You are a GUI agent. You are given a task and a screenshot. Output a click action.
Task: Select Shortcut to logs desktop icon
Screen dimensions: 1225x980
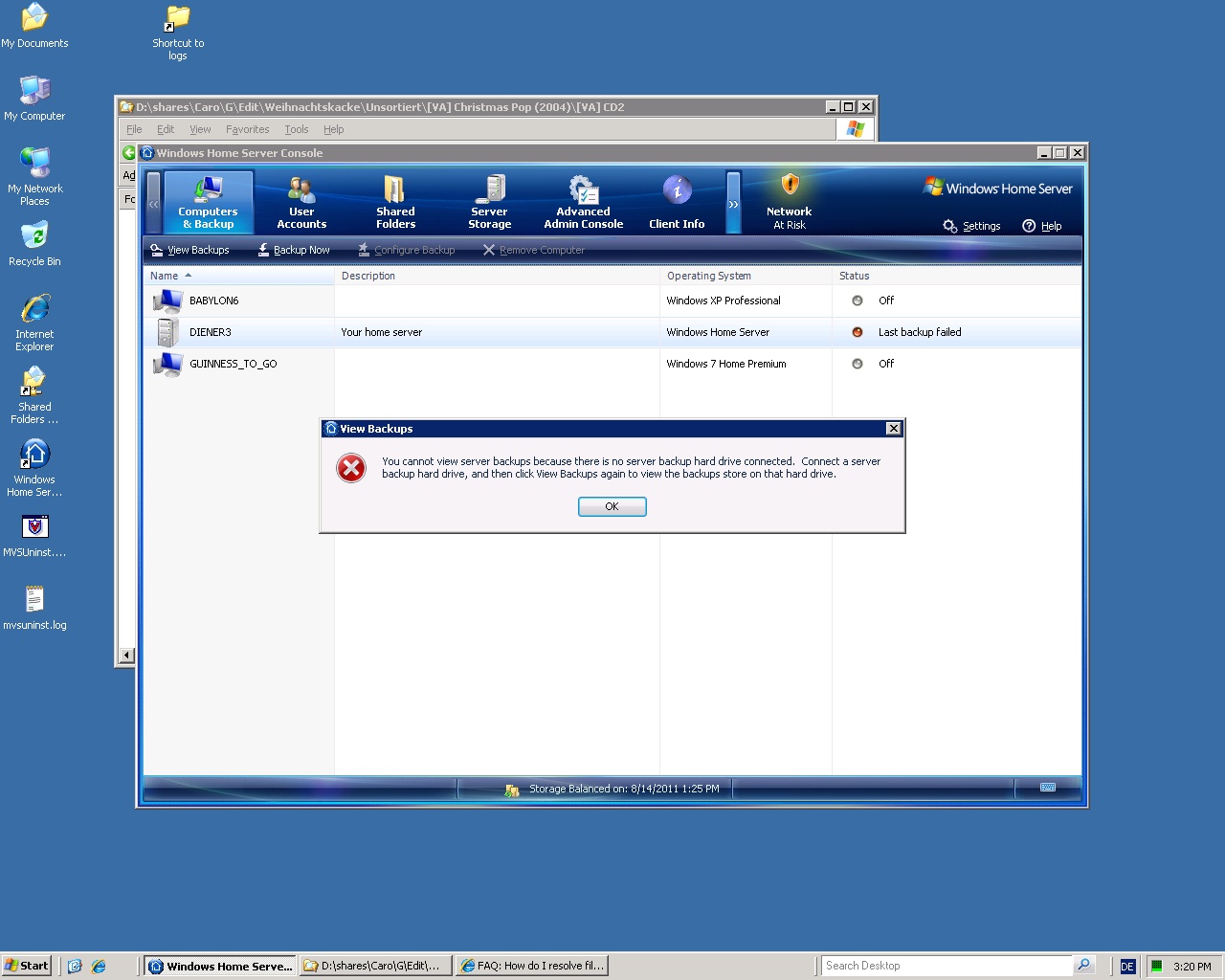(178, 33)
